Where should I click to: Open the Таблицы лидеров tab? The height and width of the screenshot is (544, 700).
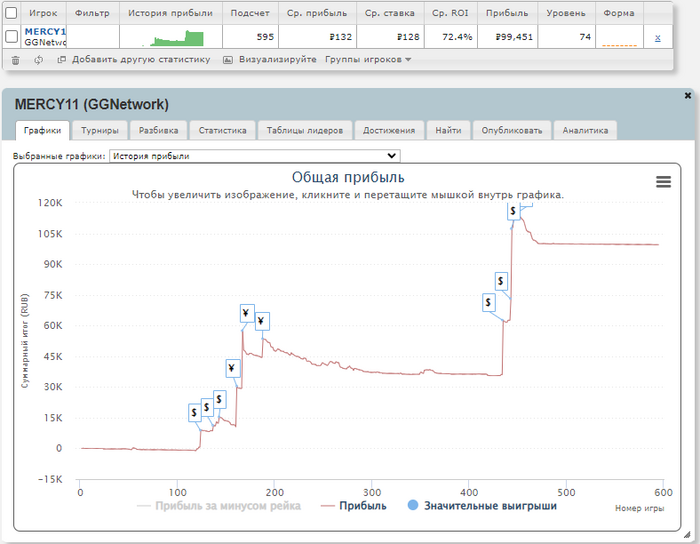305,130
